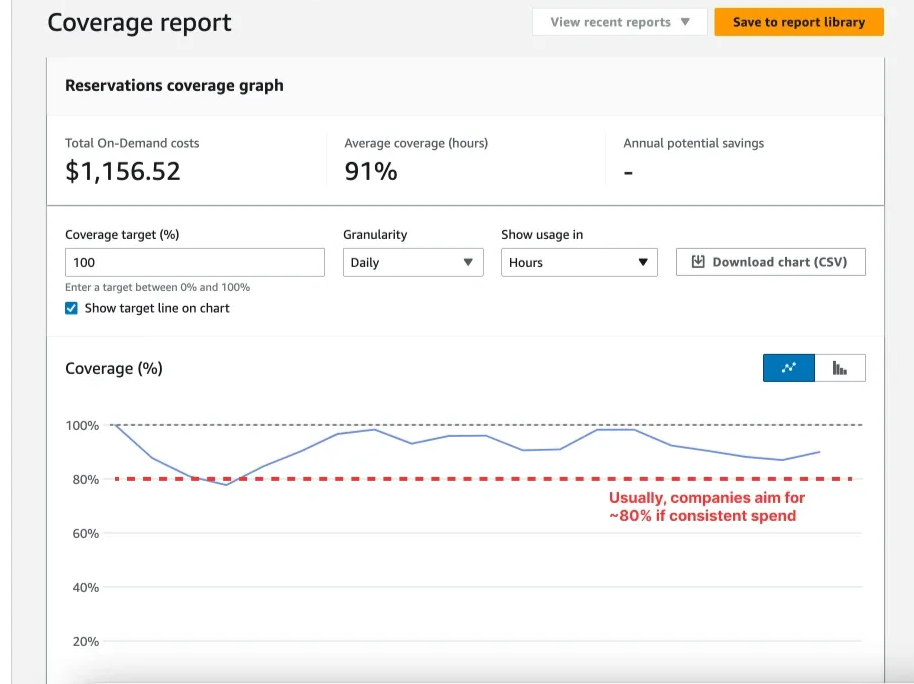Open the Show usage in Hours dropdown

tap(579, 262)
